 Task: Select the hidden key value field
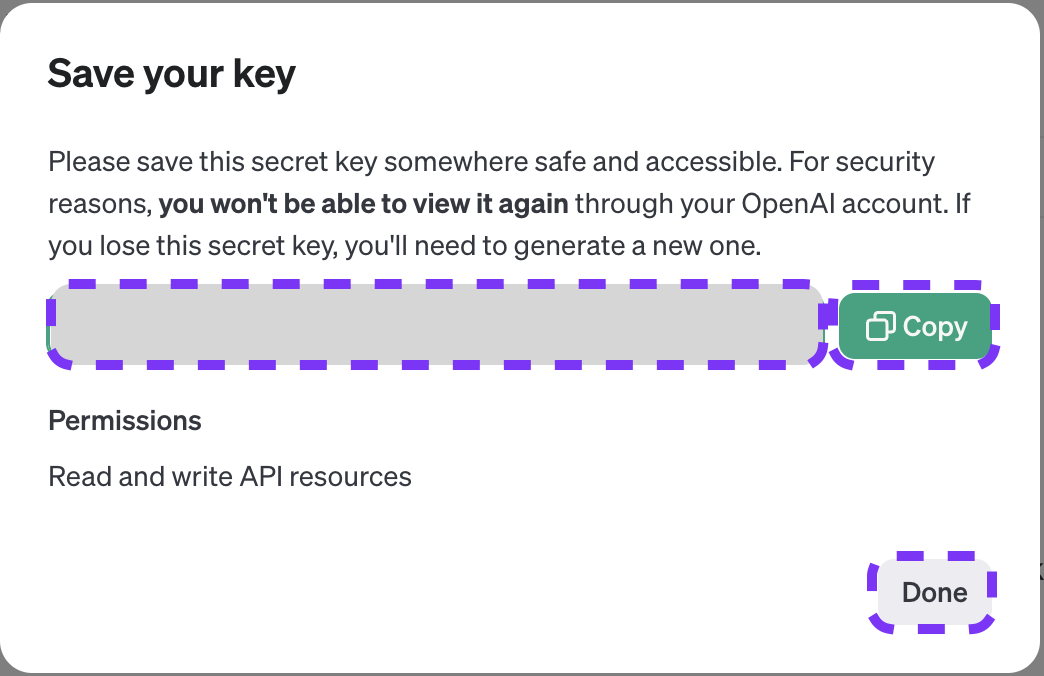tap(436, 325)
